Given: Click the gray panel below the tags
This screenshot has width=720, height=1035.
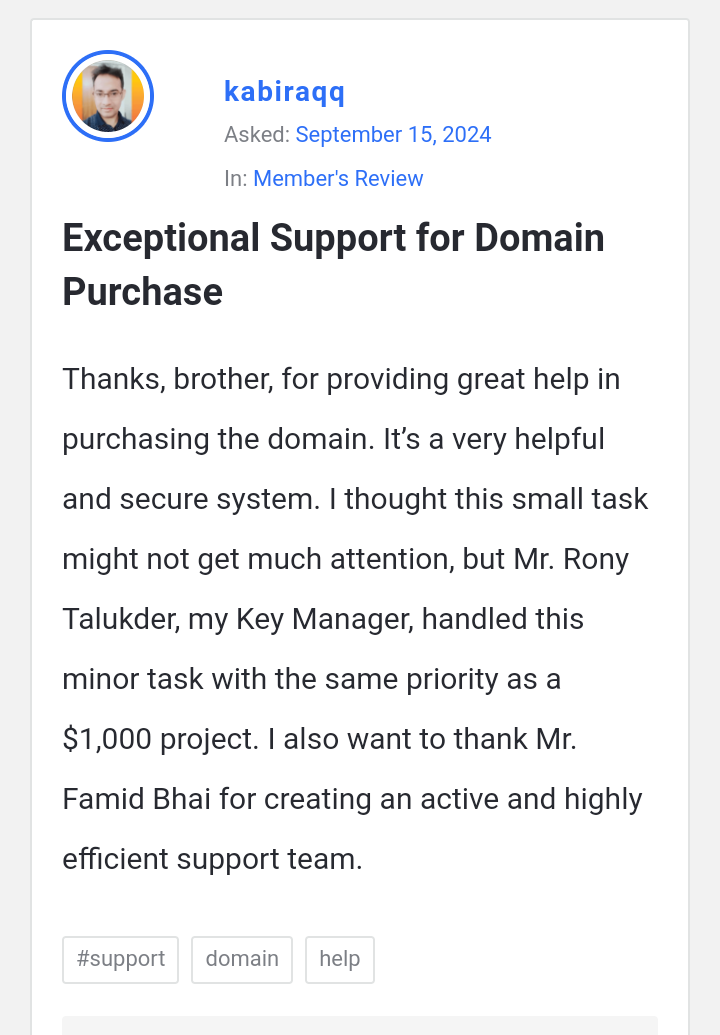Looking at the screenshot, I should [x=360, y=1025].
